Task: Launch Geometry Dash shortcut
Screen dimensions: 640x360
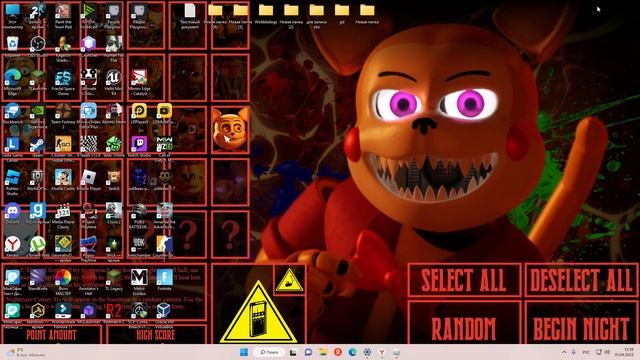Action: click(63, 245)
